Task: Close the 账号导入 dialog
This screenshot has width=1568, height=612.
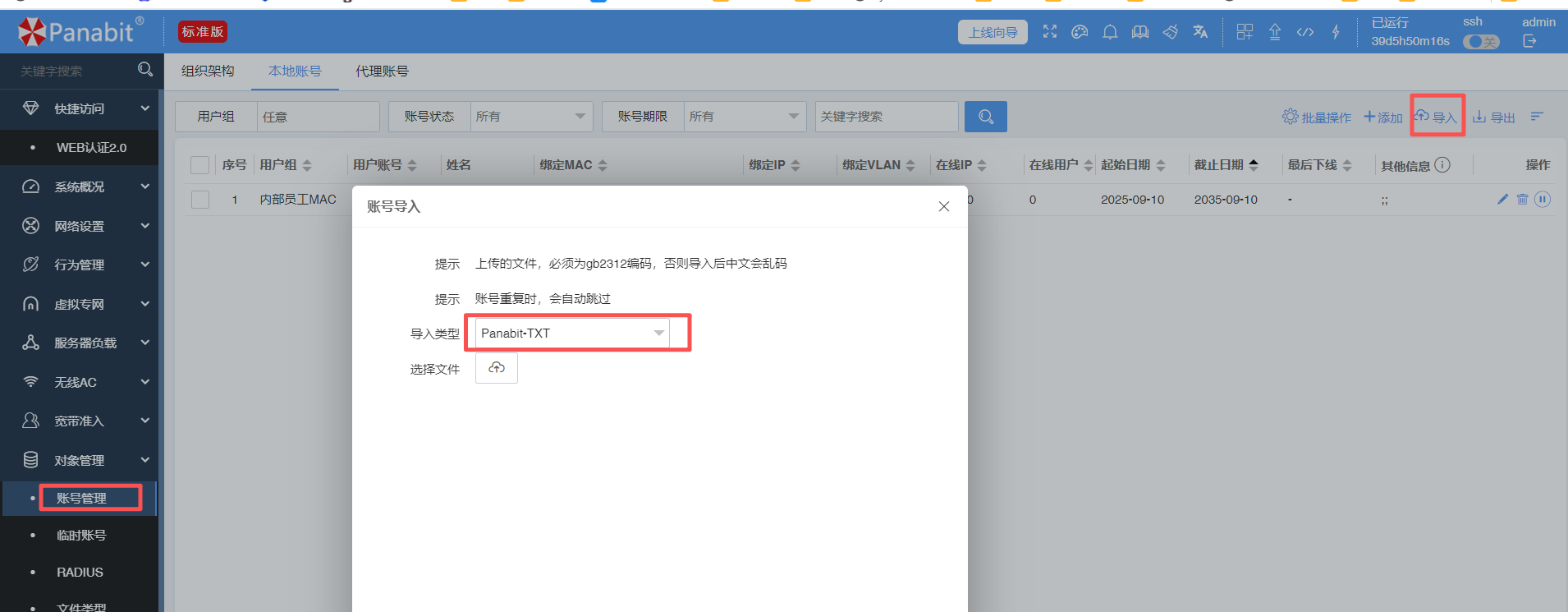Action: 944,206
